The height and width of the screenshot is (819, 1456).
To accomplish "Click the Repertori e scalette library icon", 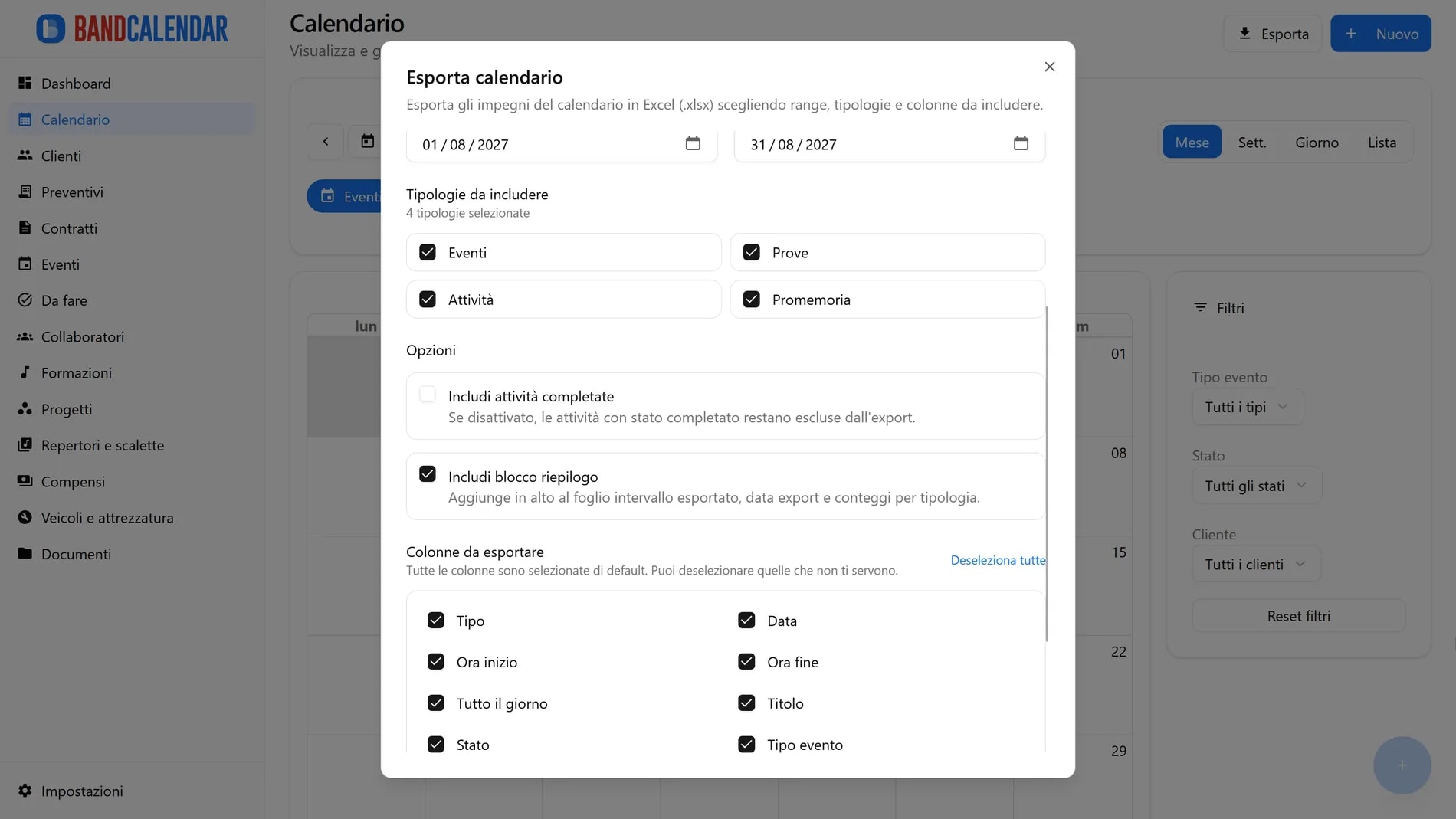I will click(x=25, y=445).
